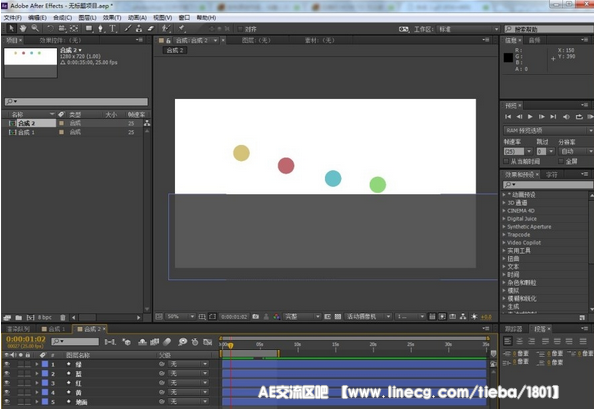The image size is (594, 409).
Task: Open composition flowchart in viewer toolbar
Action: point(463,317)
